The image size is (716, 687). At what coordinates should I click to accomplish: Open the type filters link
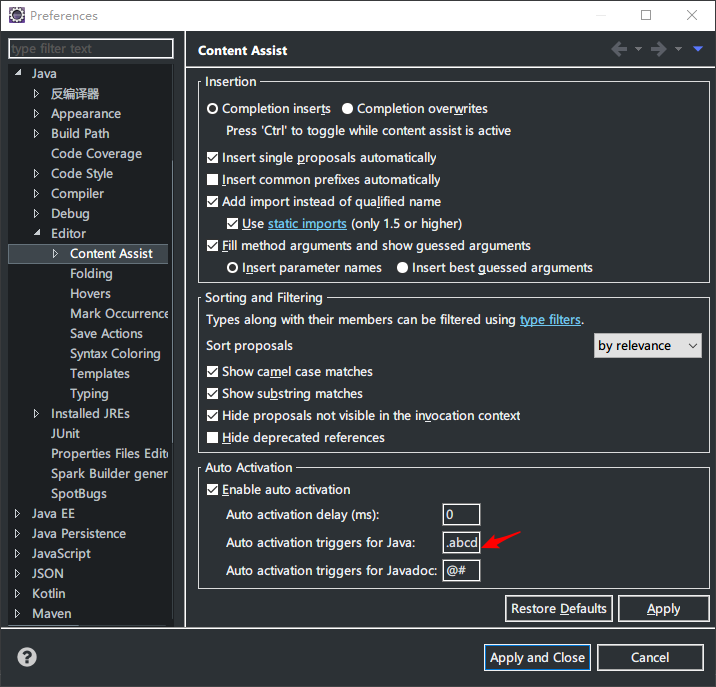coord(549,320)
